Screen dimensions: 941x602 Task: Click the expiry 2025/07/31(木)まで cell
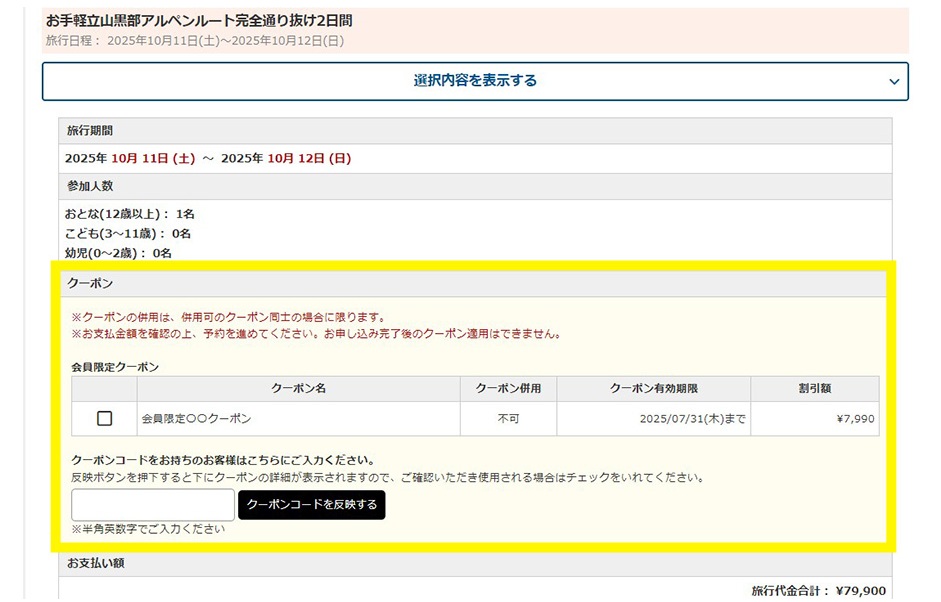tap(654, 418)
